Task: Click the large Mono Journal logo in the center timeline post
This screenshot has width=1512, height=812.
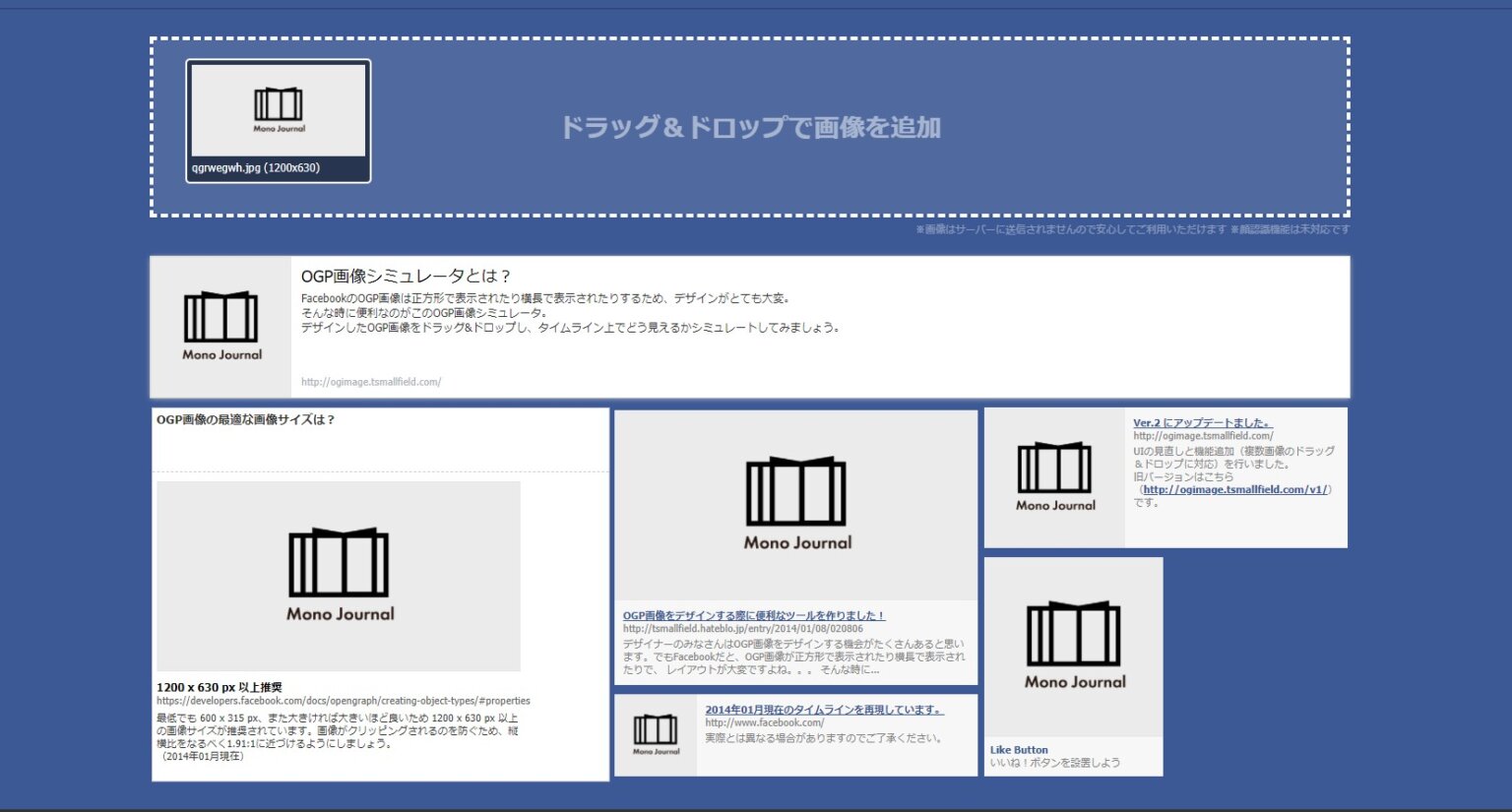Action: [796, 502]
